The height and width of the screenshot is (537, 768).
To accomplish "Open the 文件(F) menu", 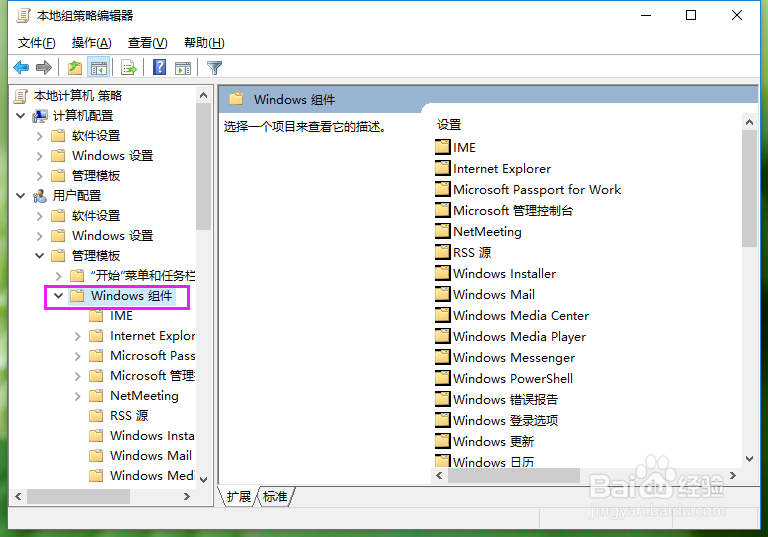I will (x=37, y=43).
